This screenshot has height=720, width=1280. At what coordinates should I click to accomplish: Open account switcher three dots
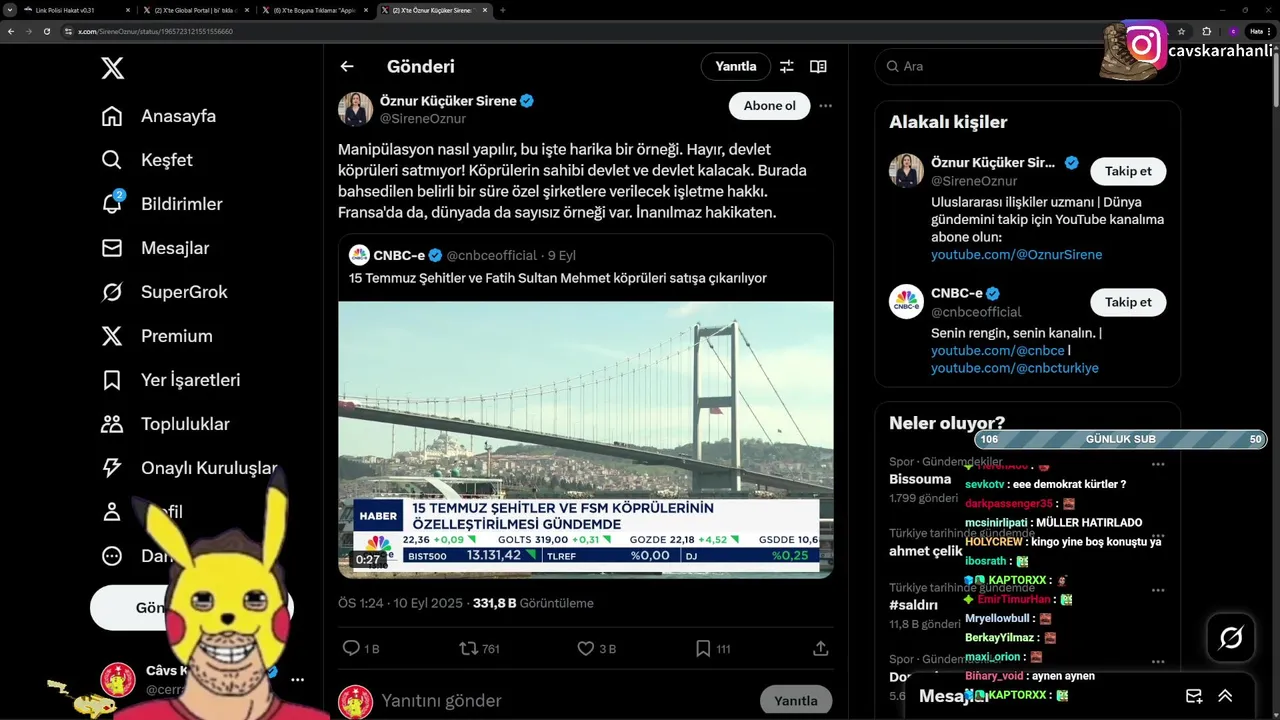(x=297, y=680)
